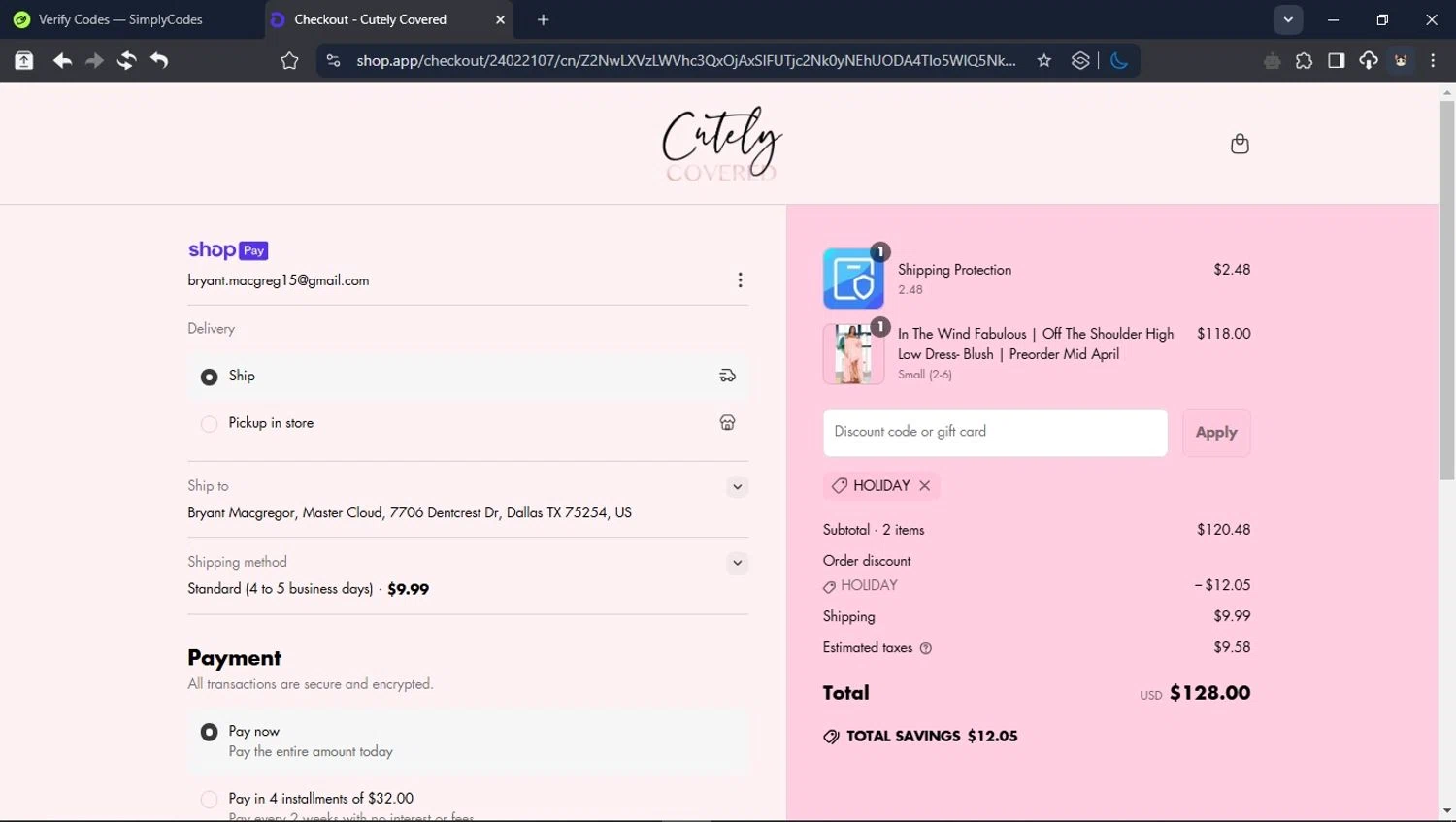Toggle the dark mode moon icon
The height and width of the screenshot is (822, 1456).
pyautogui.click(x=1119, y=60)
